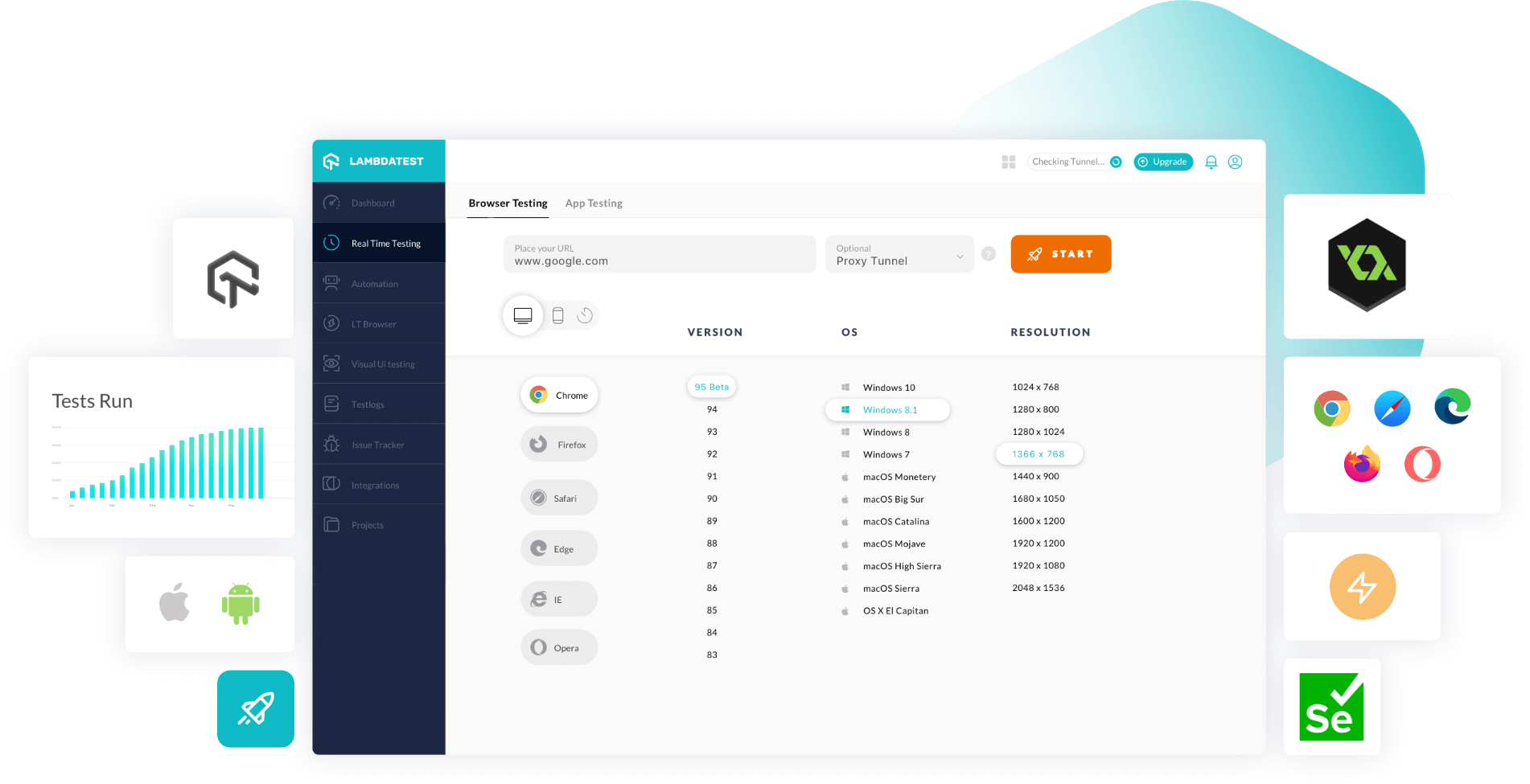Select the Safari browser option
The image size is (1530, 784).
pos(559,498)
